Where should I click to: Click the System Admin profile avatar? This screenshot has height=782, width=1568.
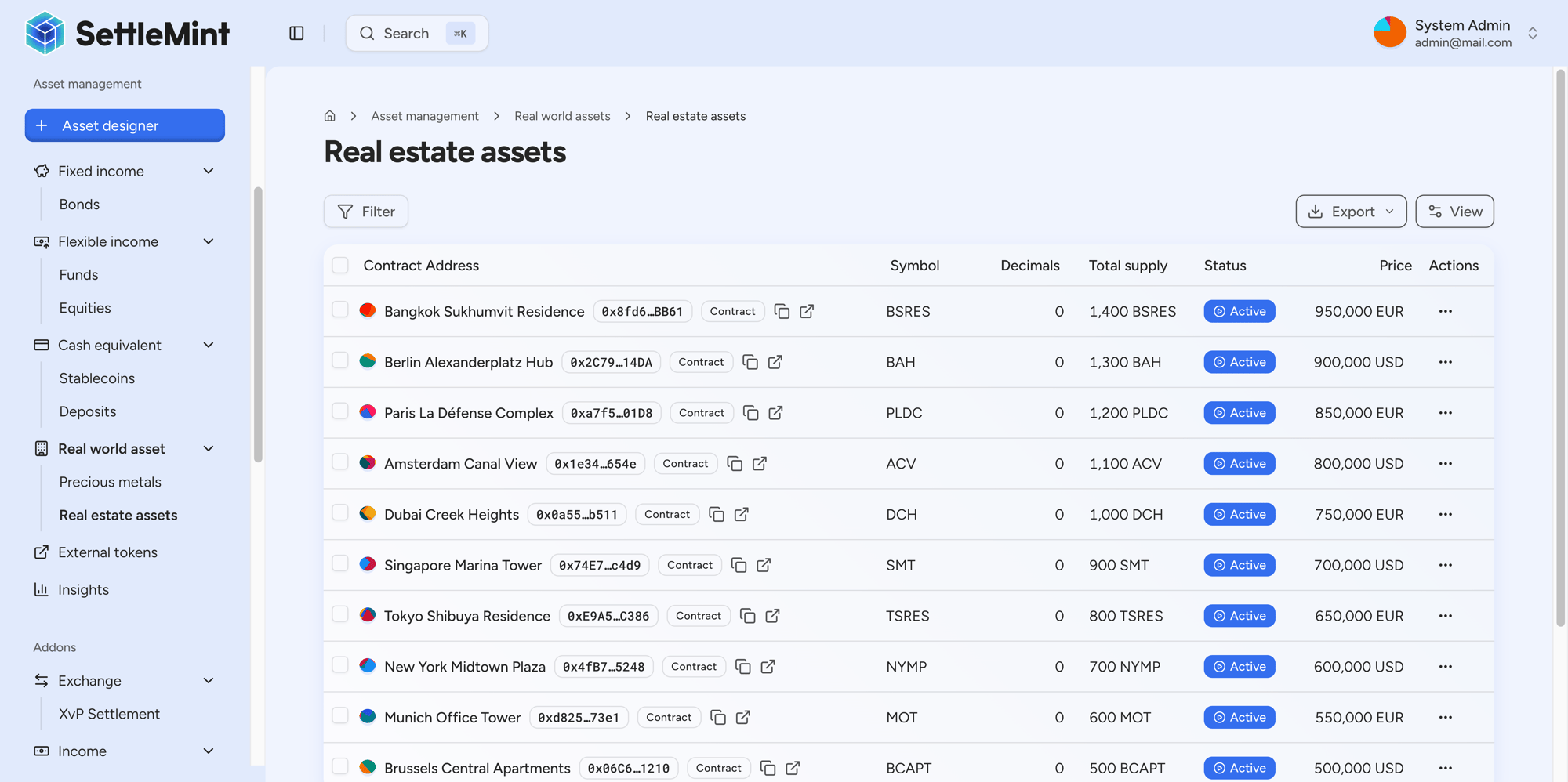point(1389,31)
